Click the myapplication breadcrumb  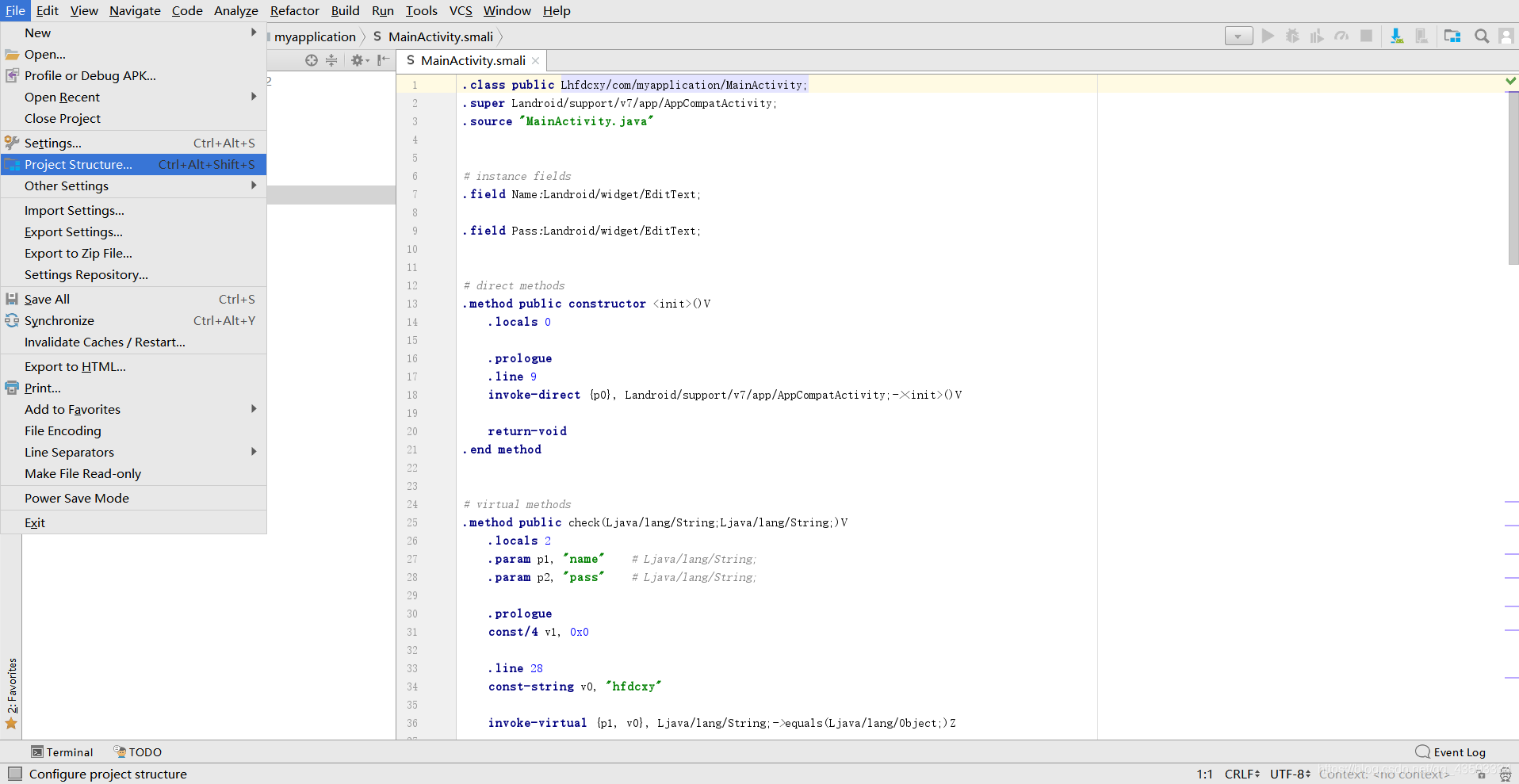pos(315,36)
